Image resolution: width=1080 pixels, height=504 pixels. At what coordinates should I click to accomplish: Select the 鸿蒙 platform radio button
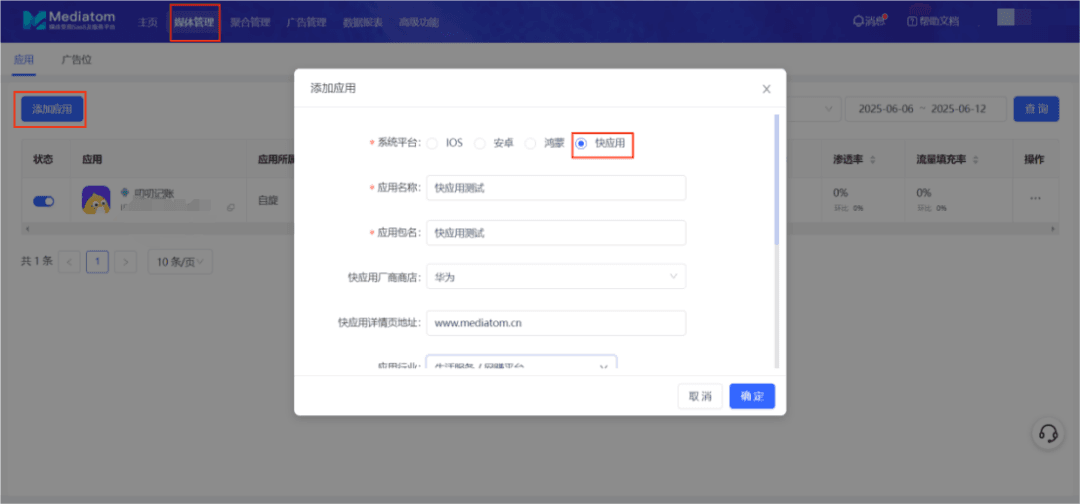click(530, 144)
